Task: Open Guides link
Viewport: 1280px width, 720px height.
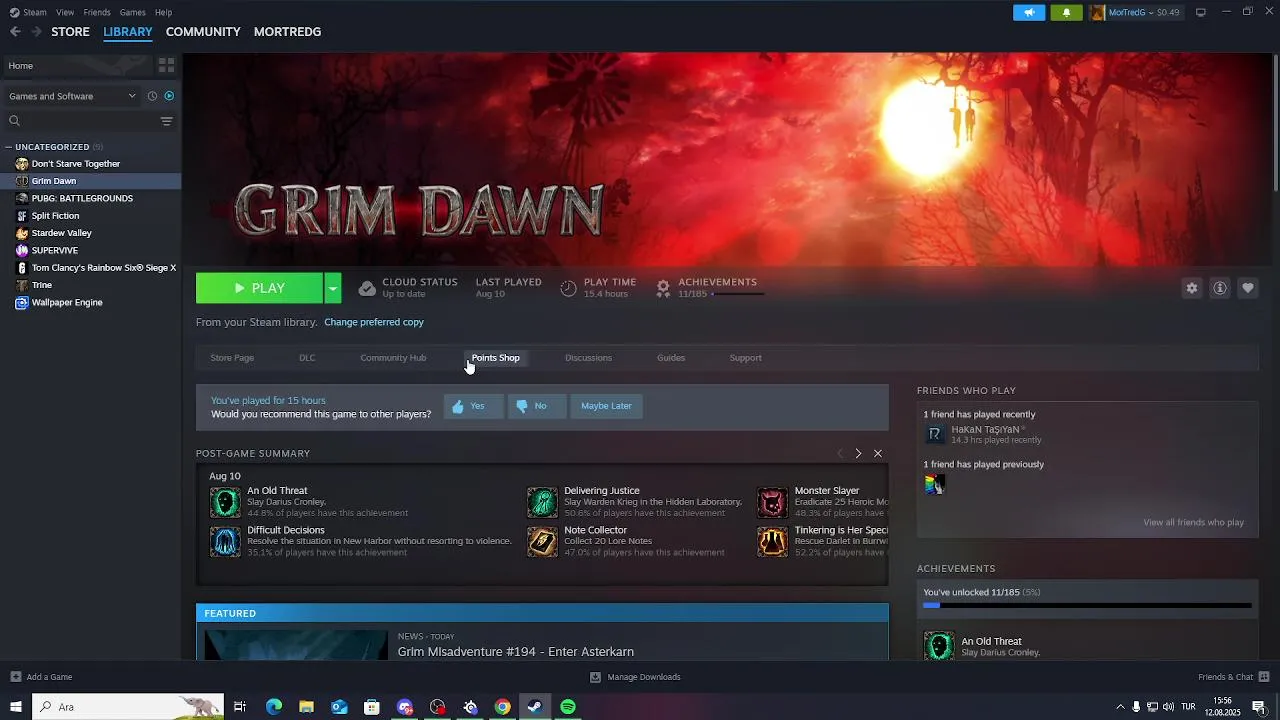Action: click(671, 358)
